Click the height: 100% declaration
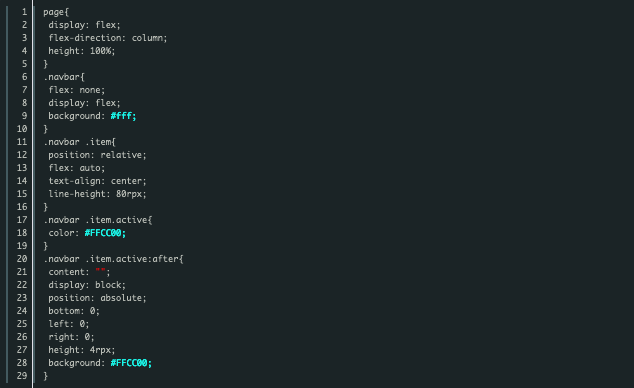This screenshot has height=388, width=634. click(x=82, y=51)
